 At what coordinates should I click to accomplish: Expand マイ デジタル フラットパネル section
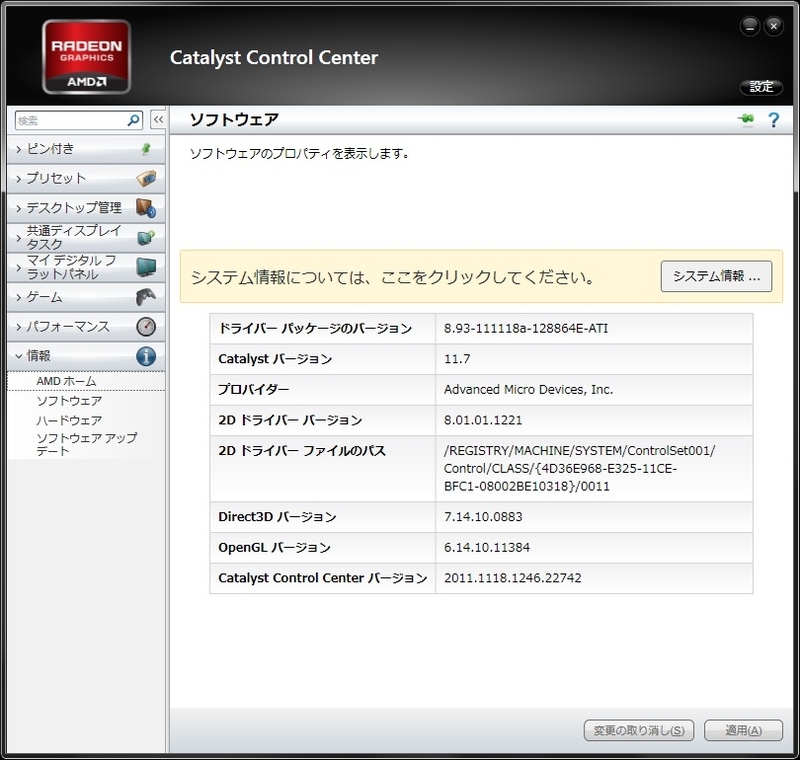click(x=86, y=267)
